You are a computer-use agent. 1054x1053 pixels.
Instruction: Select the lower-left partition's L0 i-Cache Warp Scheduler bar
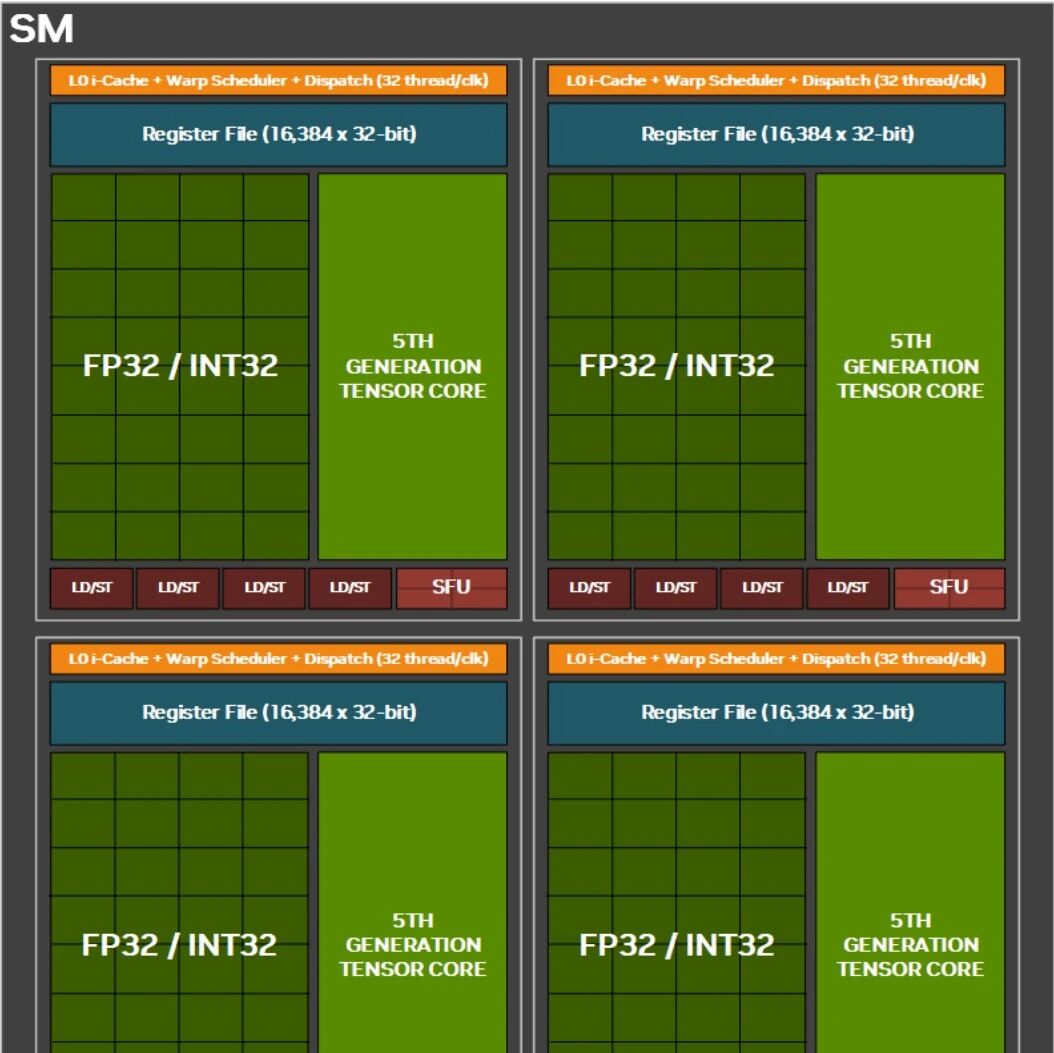click(x=278, y=659)
